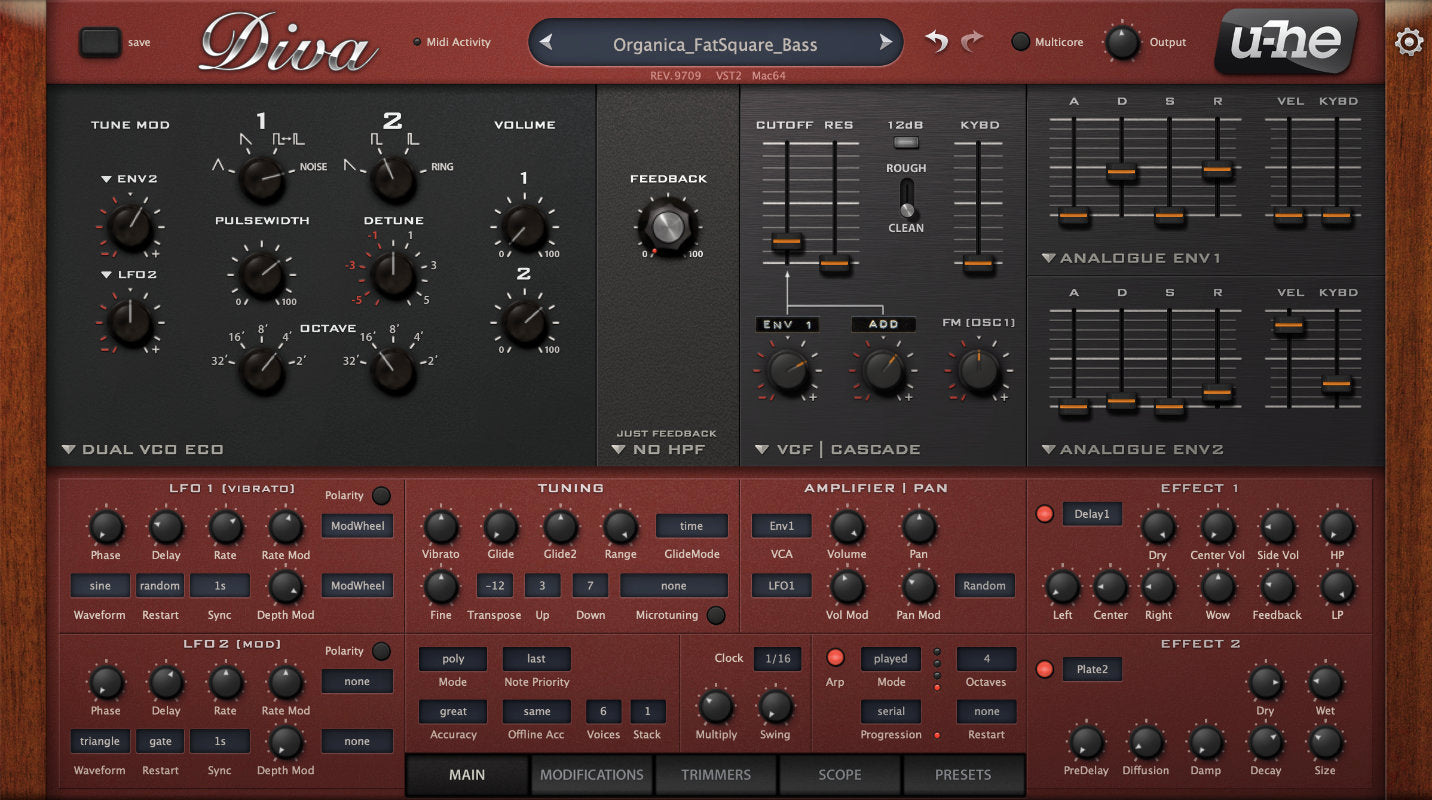Click the Vibrato knob in Tuning
1432x800 pixels.
[x=440, y=527]
